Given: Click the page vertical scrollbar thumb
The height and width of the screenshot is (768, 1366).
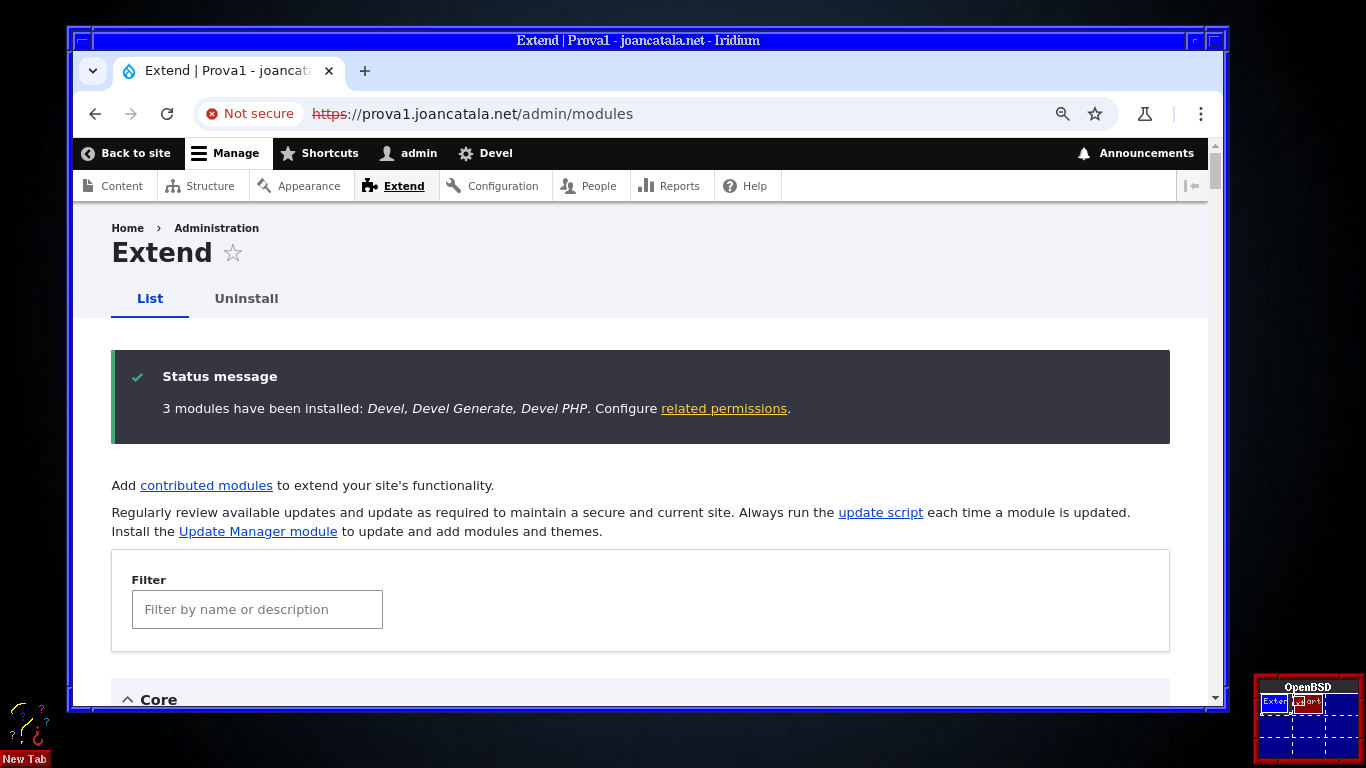Looking at the screenshot, I should point(1215,170).
